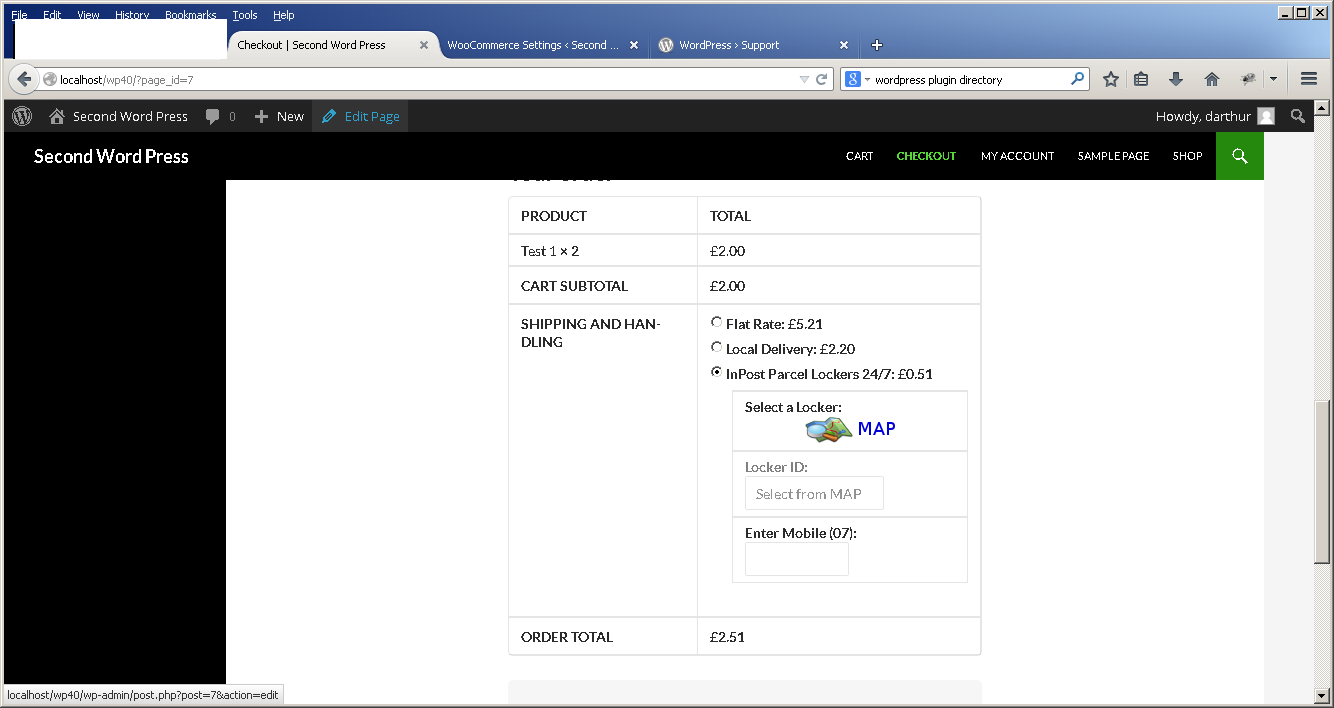Go to the SHOP nav link

point(1187,156)
